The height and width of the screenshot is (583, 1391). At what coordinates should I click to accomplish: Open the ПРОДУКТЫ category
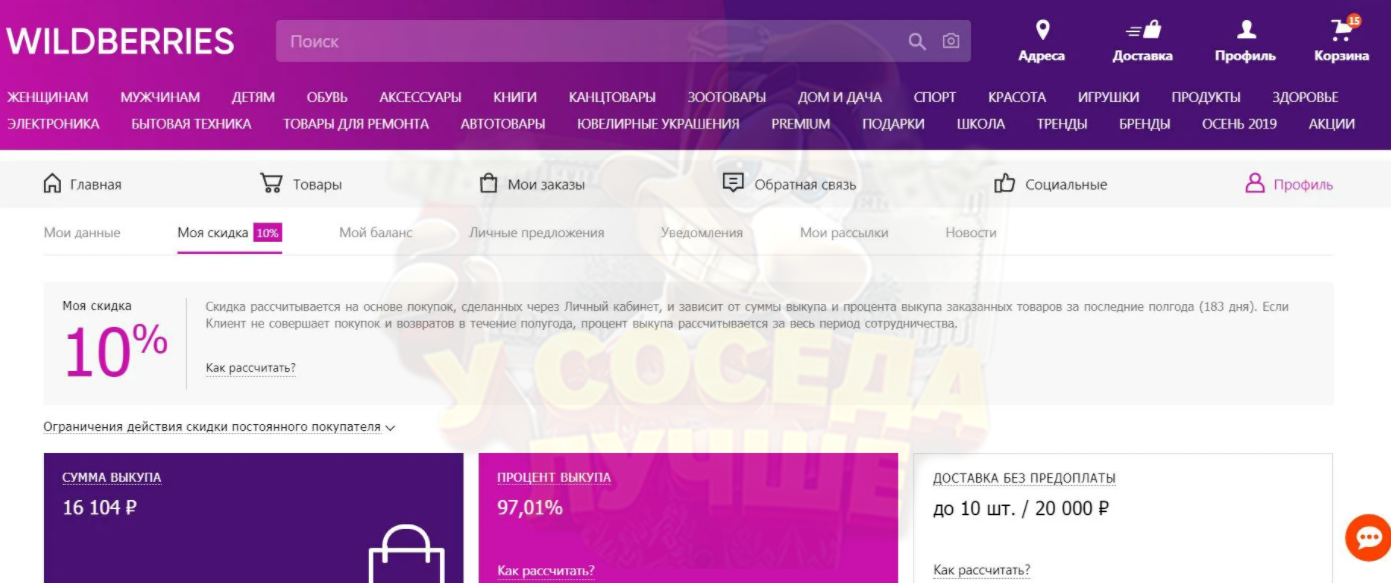click(x=1206, y=97)
